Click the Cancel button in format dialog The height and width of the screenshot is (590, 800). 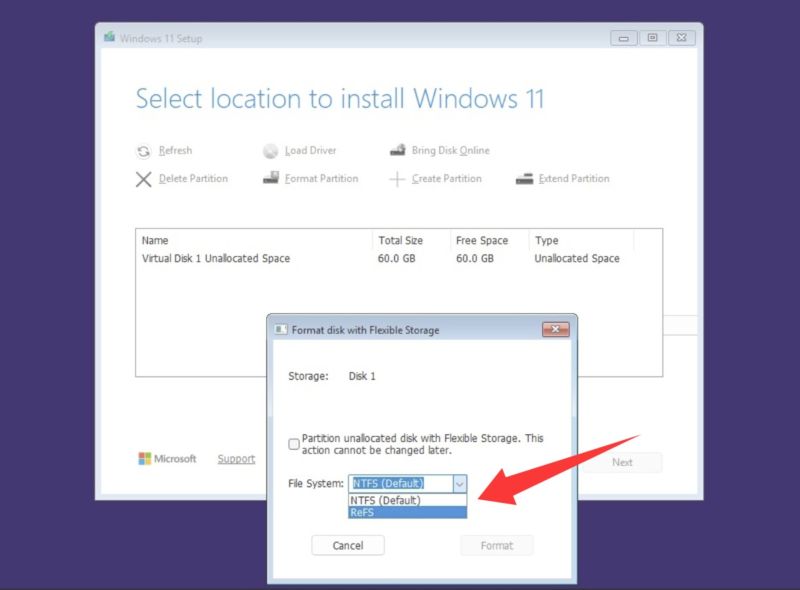coord(348,546)
